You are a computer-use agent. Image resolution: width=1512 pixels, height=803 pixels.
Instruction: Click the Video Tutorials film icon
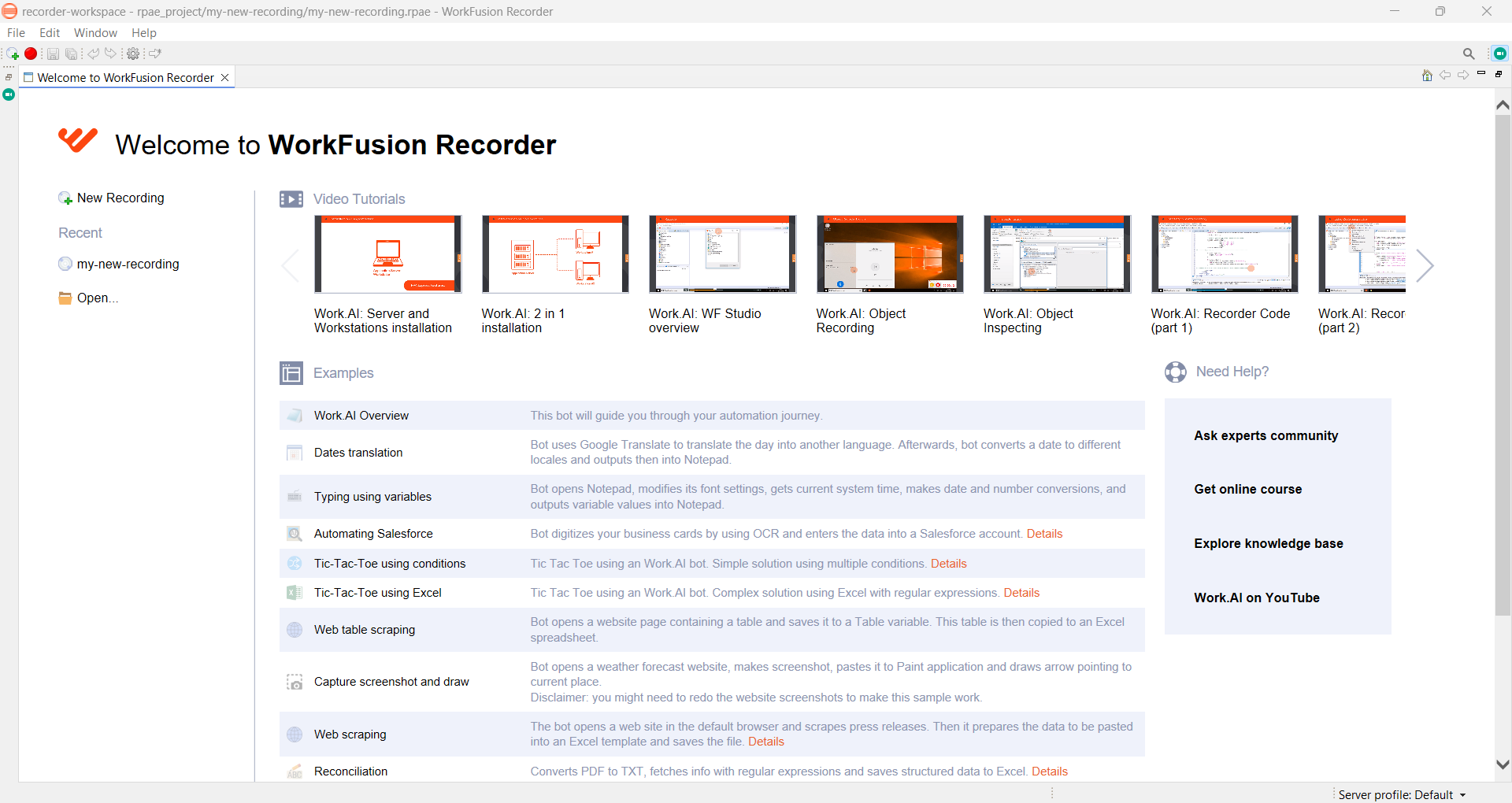[x=291, y=199]
